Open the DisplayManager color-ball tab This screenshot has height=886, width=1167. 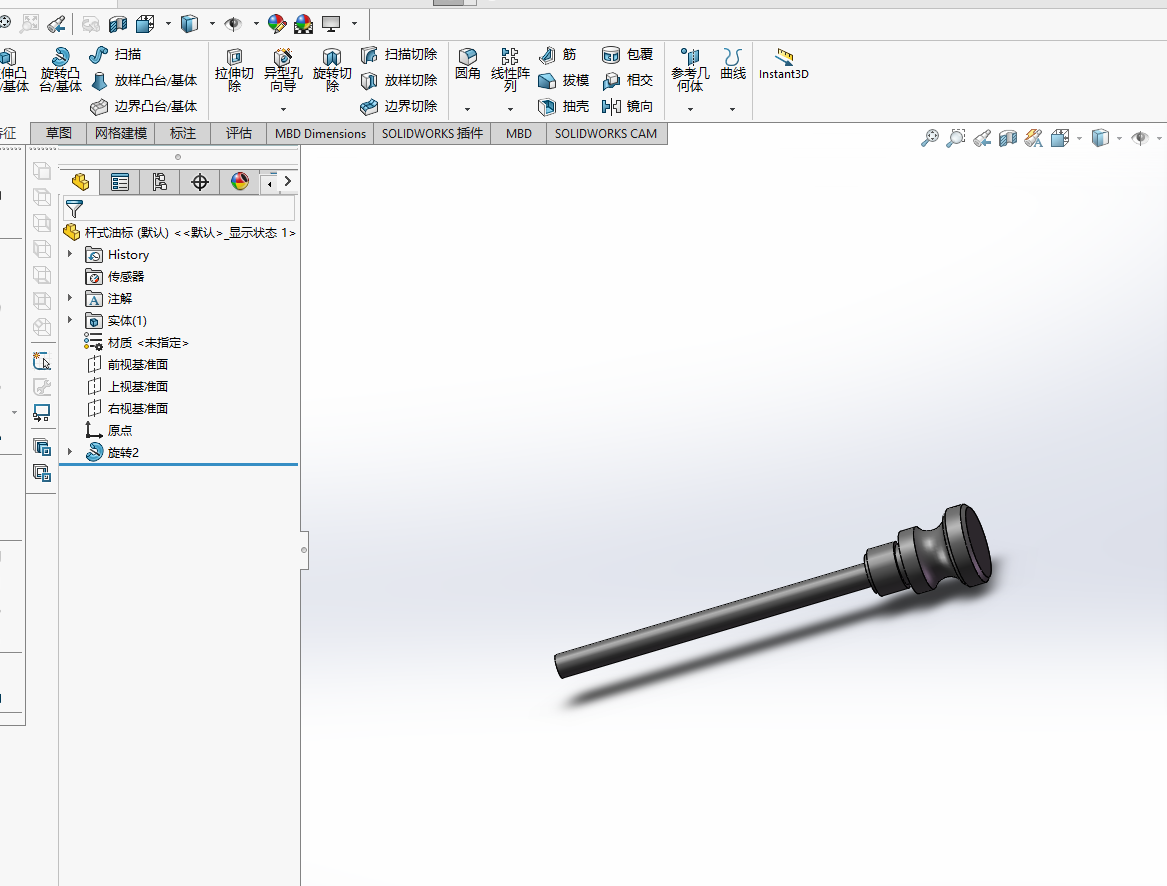(x=240, y=182)
